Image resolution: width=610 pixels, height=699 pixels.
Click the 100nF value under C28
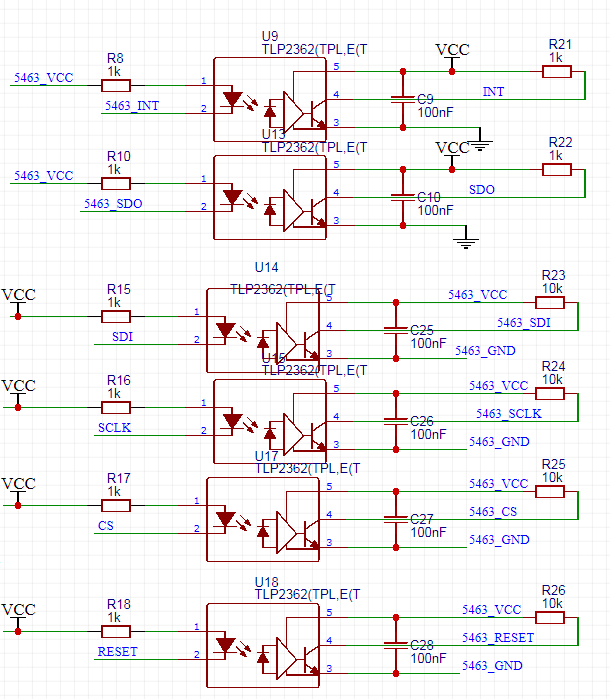pos(428,658)
